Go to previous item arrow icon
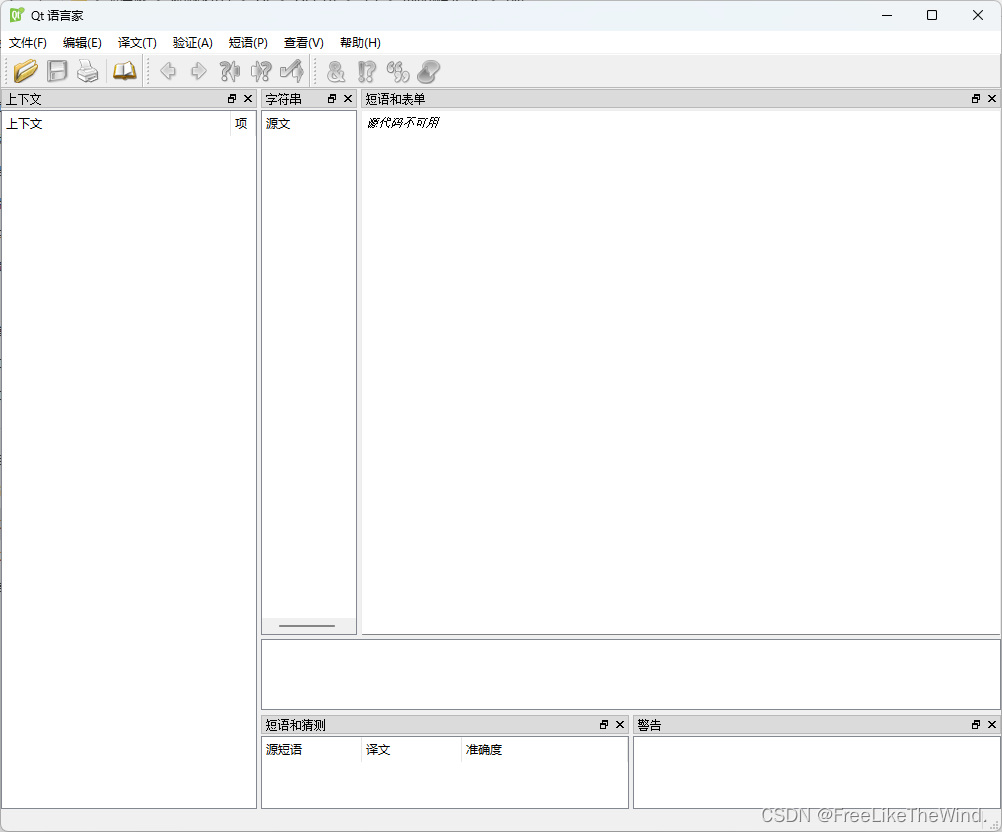 168,71
